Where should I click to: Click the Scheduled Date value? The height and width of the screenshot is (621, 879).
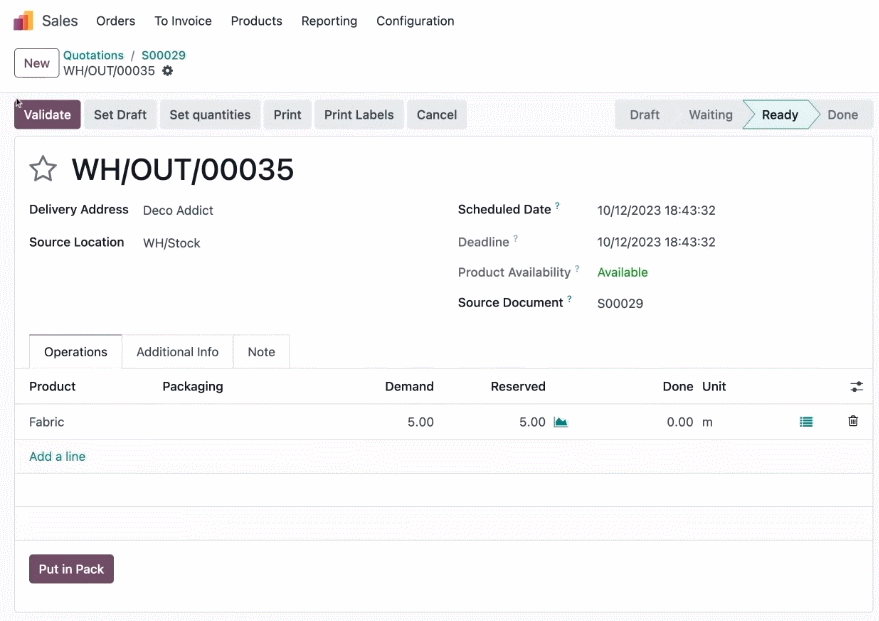[x=656, y=210]
